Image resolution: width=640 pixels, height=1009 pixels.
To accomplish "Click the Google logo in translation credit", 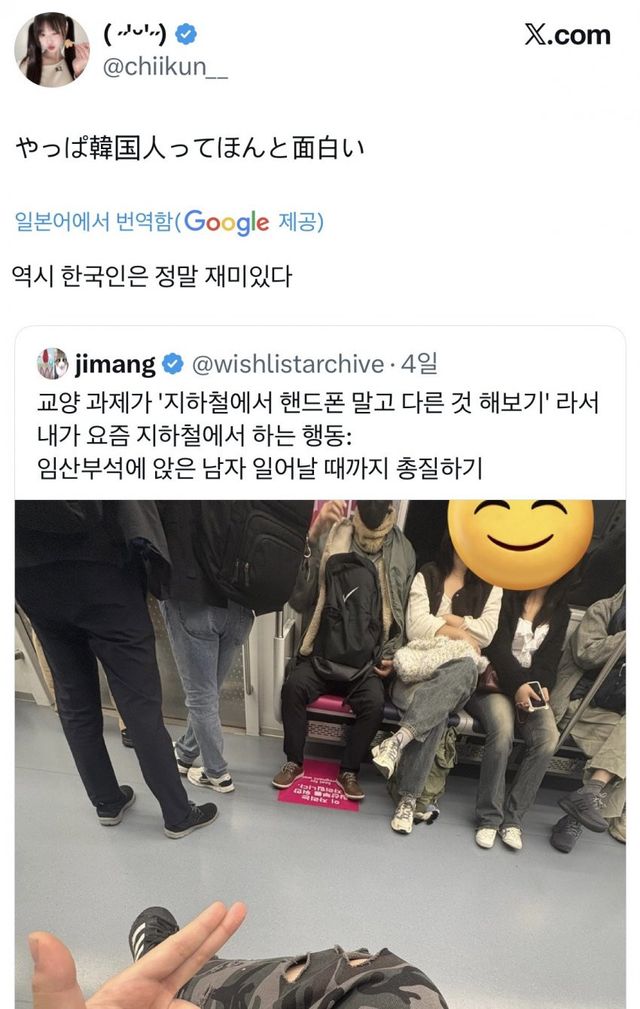I will [226, 222].
